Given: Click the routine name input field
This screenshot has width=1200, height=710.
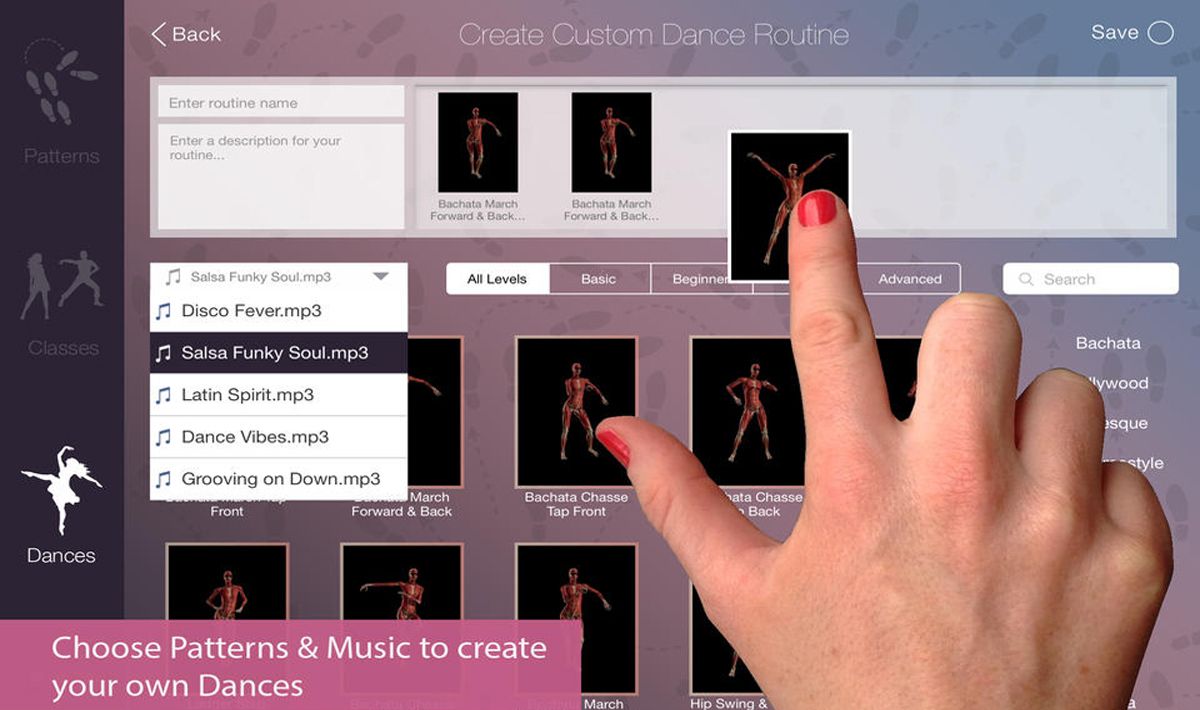Looking at the screenshot, I should [281, 102].
